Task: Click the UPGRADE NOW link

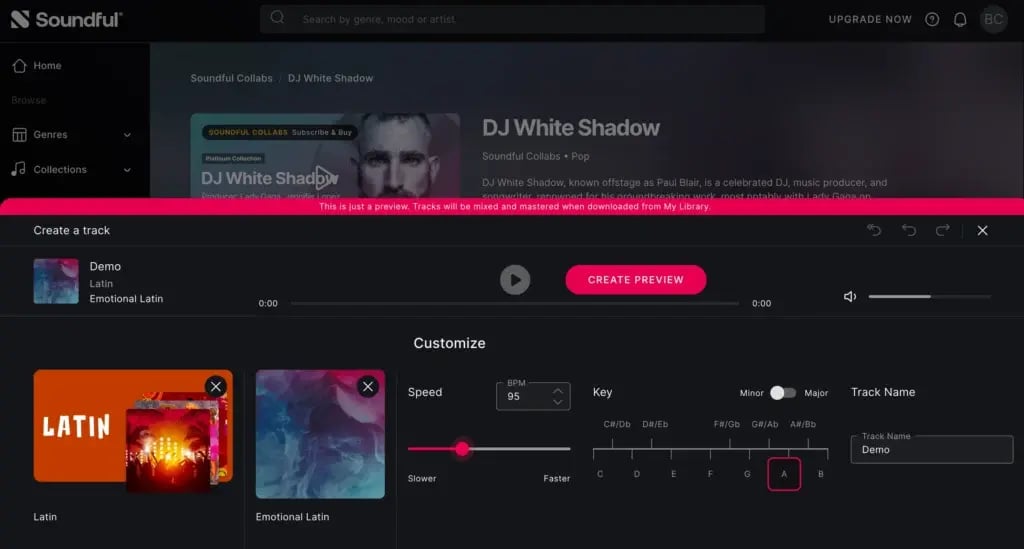Action: tap(870, 19)
